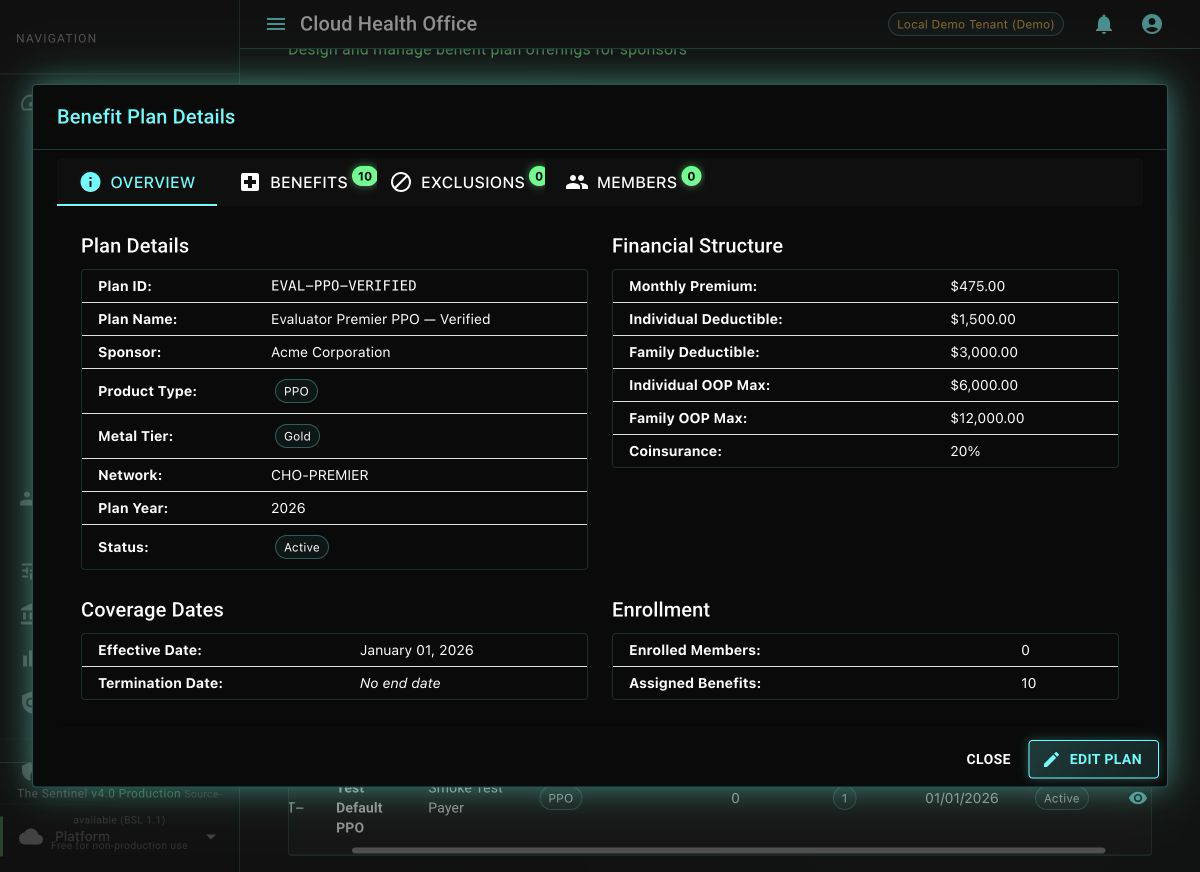Click the Members count badge
Viewport: 1200px width, 872px height.
coord(691,177)
